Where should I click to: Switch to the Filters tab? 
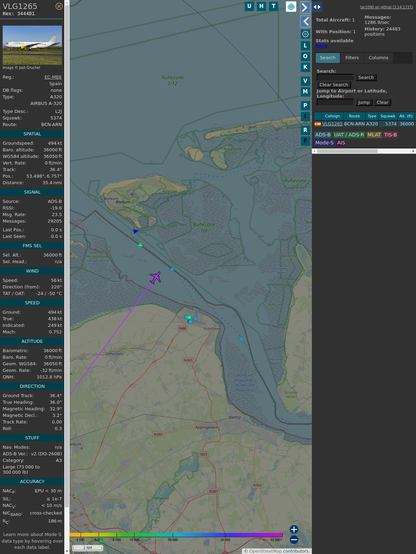[352, 58]
